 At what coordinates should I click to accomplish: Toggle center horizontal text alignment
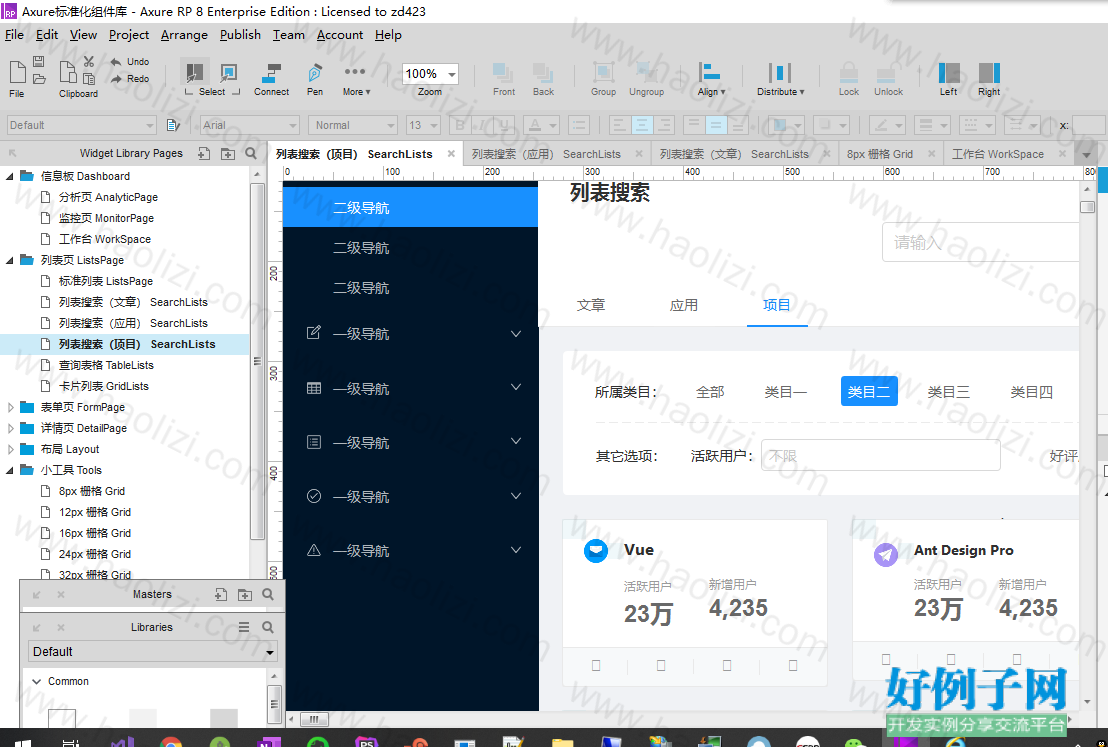click(x=642, y=125)
